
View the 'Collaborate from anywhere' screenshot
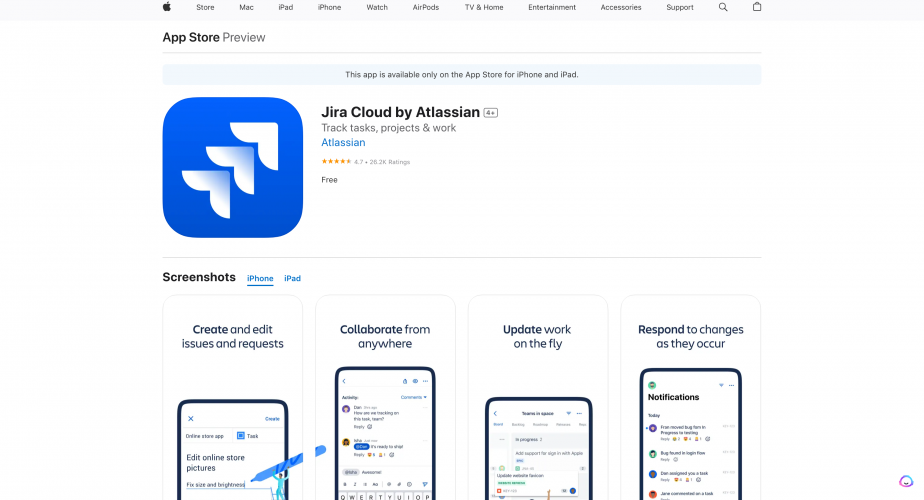coord(385,397)
